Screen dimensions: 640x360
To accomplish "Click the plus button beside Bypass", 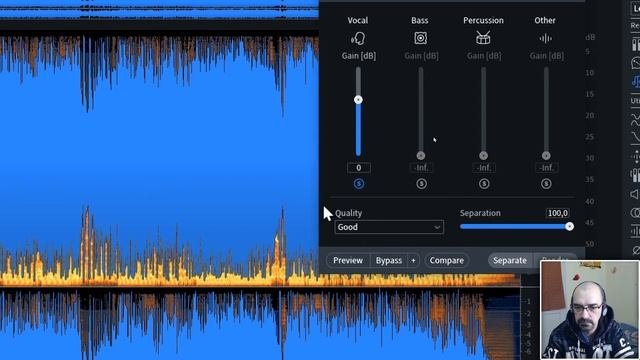I will click(x=413, y=260).
